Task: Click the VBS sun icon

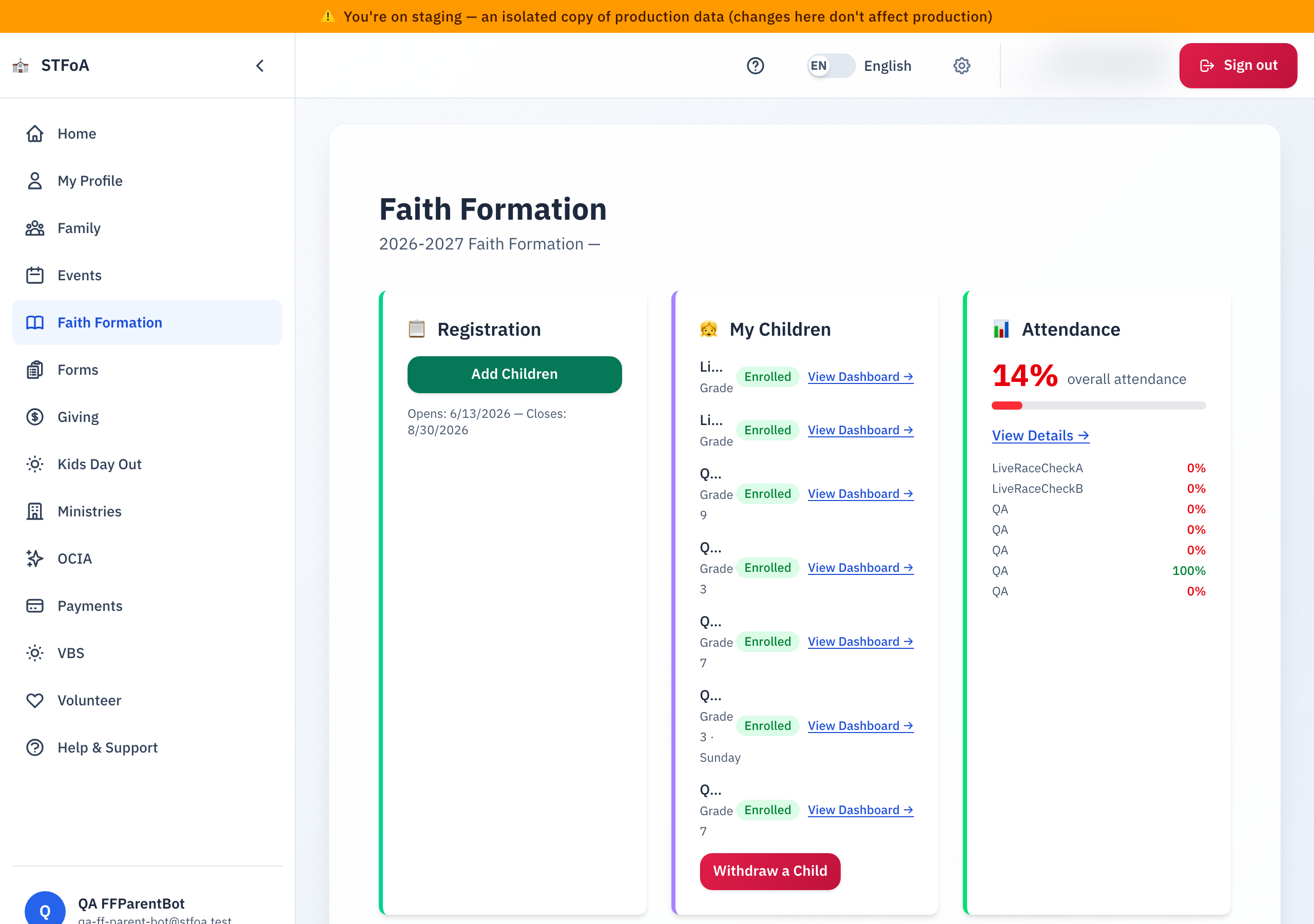Action: [x=35, y=653]
